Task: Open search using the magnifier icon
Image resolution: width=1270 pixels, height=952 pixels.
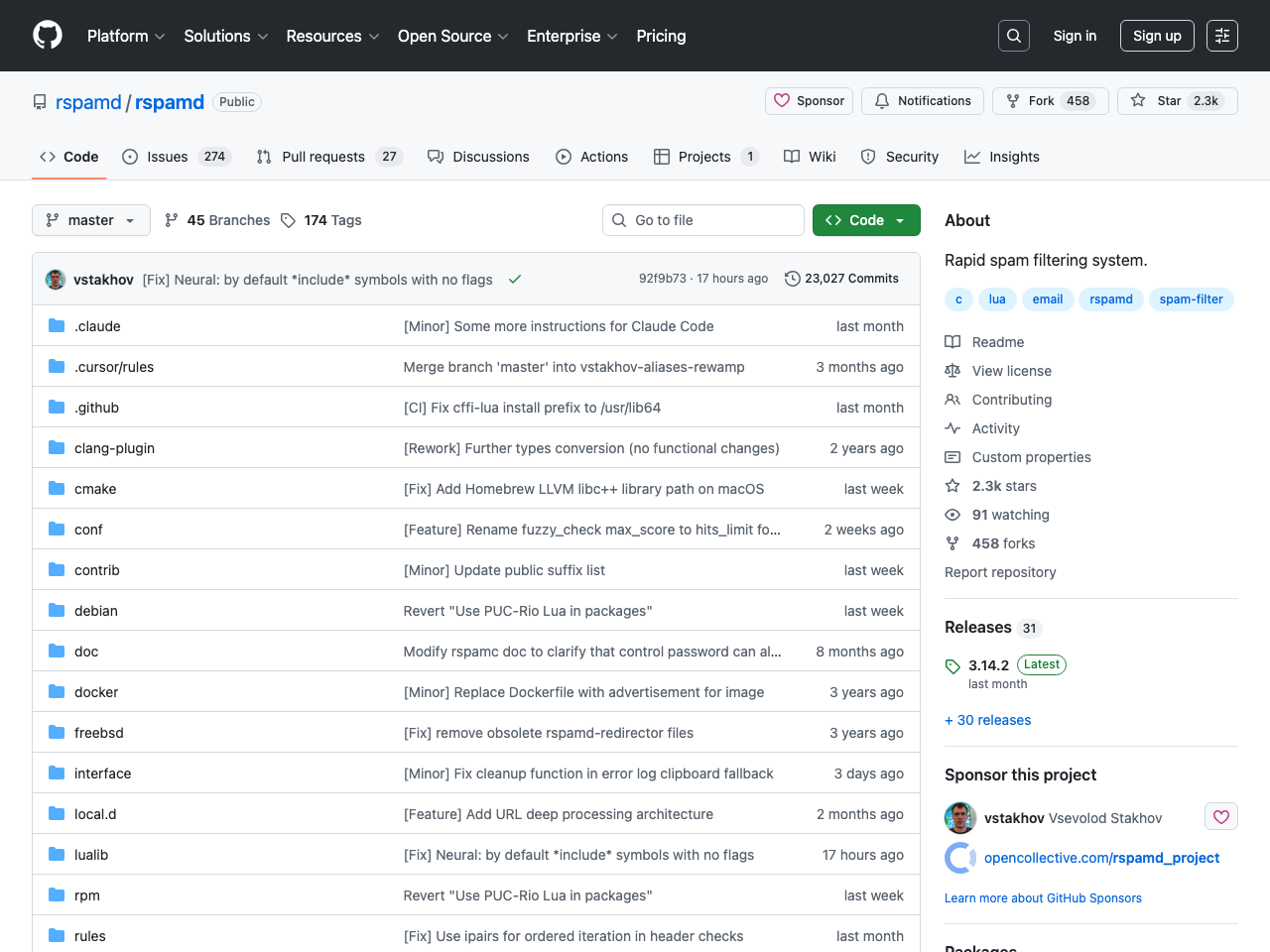Action: click(x=1013, y=35)
